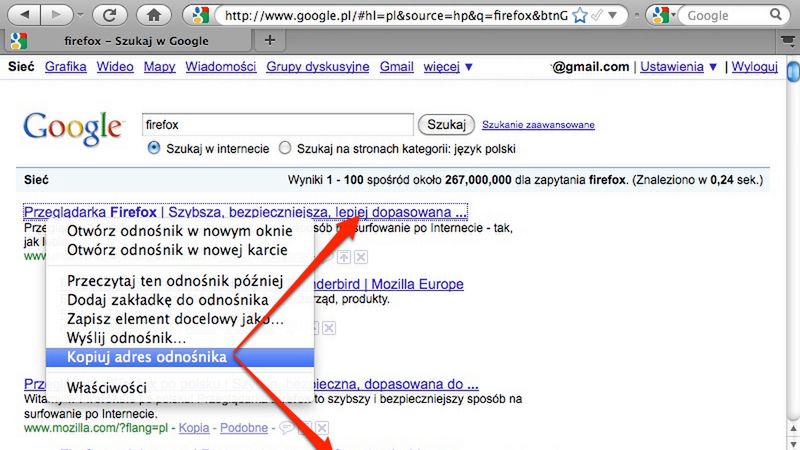The image size is (800, 450).
Task: Show all tabs list icon at tab bar end
Action: tap(788, 40)
